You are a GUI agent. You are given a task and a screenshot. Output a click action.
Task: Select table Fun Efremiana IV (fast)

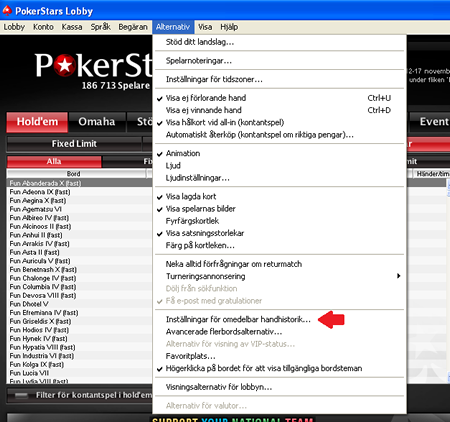(79, 313)
